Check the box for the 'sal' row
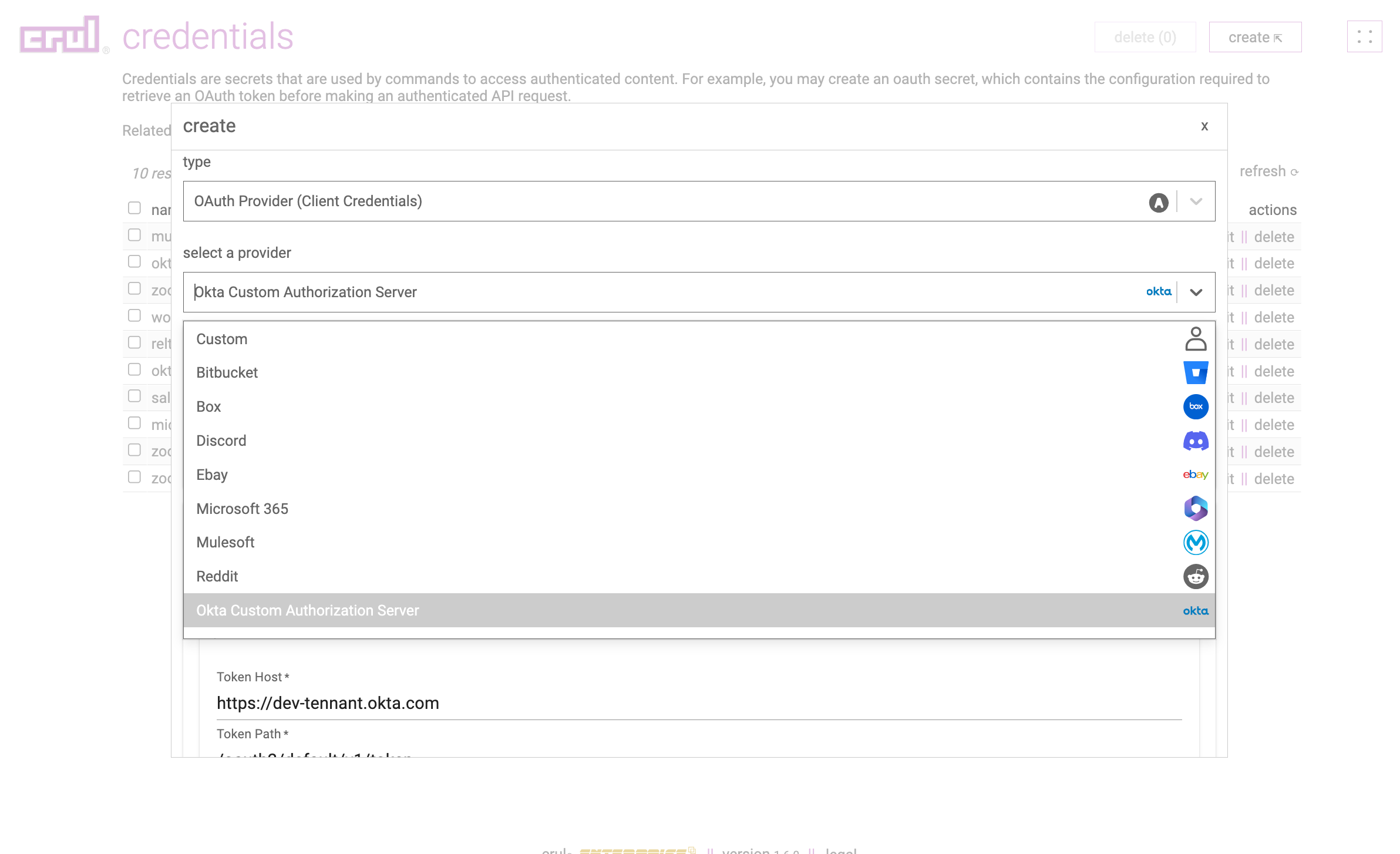The image size is (1400, 854). [x=134, y=396]
